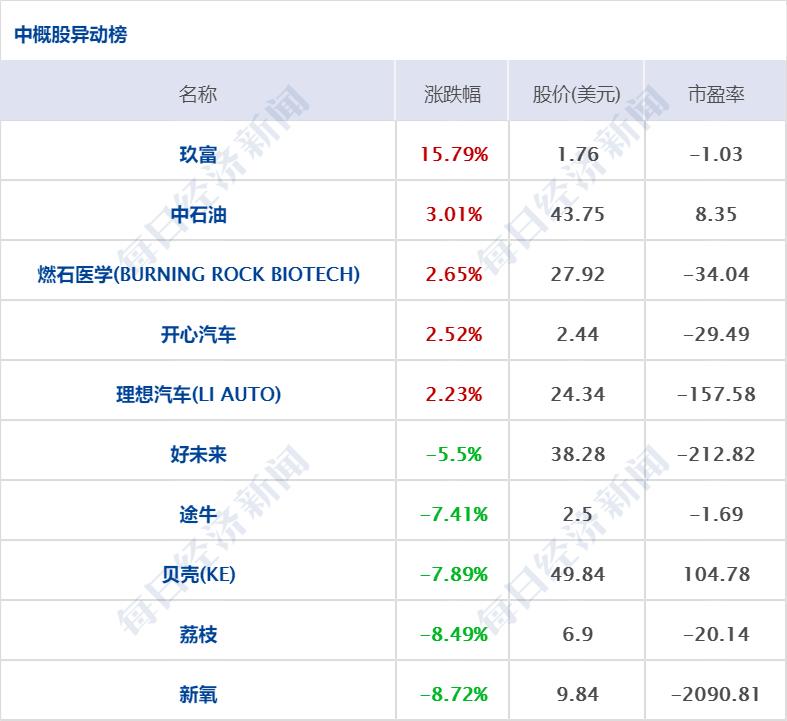The image size is (787, 721).
Task: Open the 贝壳(KE) stock link
Action: (x=198, y=574)
